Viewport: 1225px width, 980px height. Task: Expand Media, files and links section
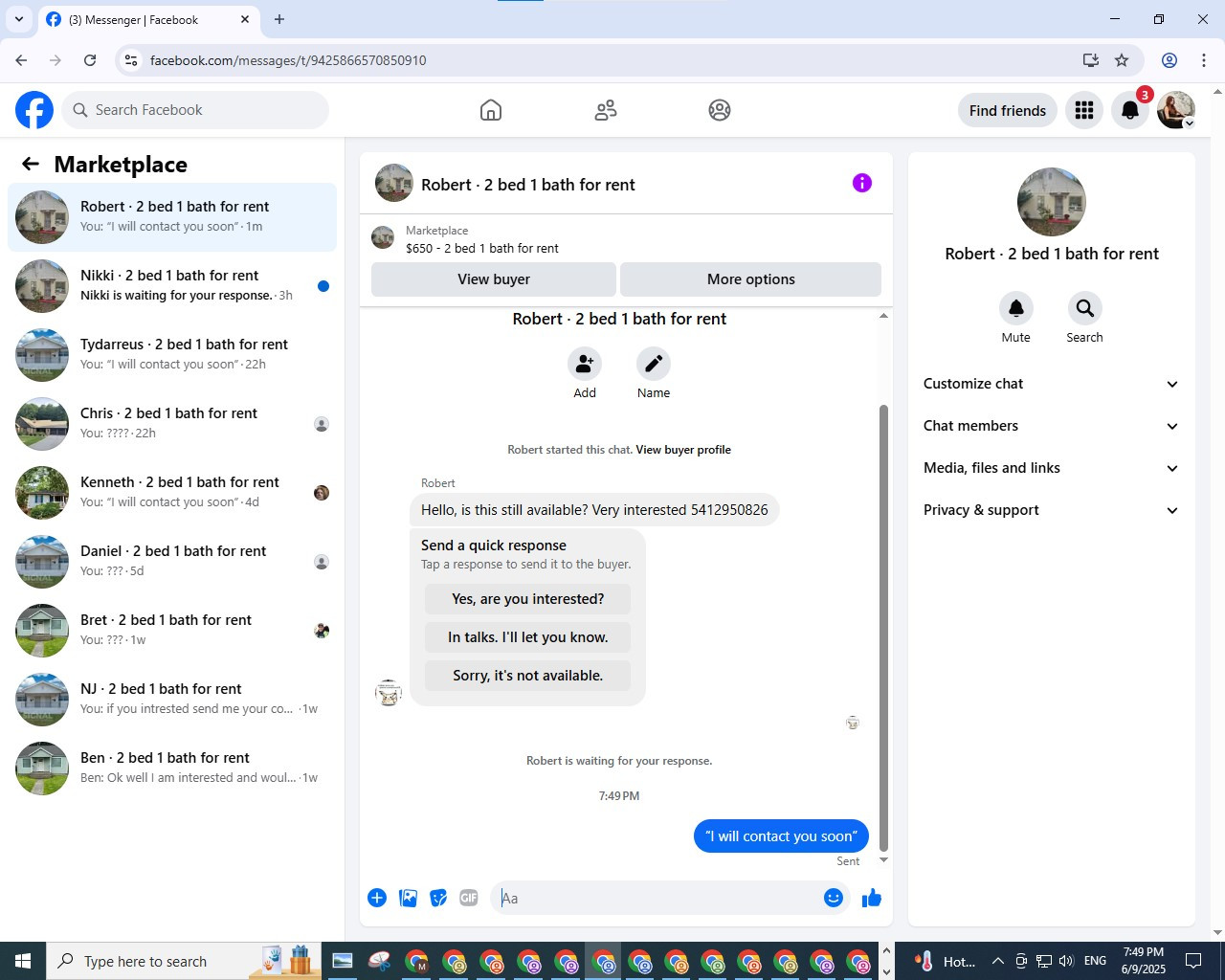pyautogui.click(x=1052, y=468)
